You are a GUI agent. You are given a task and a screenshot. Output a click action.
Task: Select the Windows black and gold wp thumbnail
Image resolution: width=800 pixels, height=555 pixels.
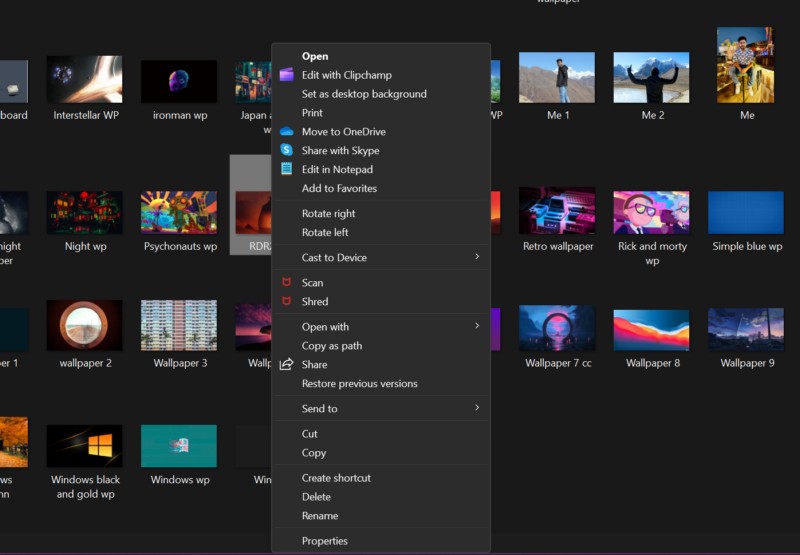tap(85, 446)
